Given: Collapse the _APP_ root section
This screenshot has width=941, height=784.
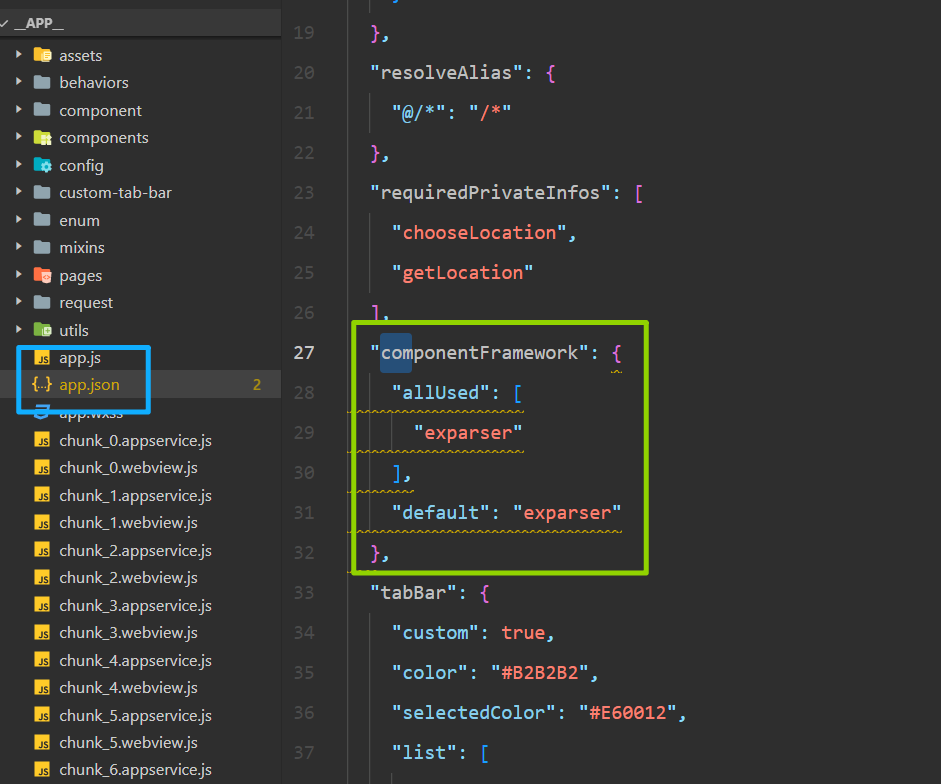Looking at the screenshot, I should (x=5, y=23).
